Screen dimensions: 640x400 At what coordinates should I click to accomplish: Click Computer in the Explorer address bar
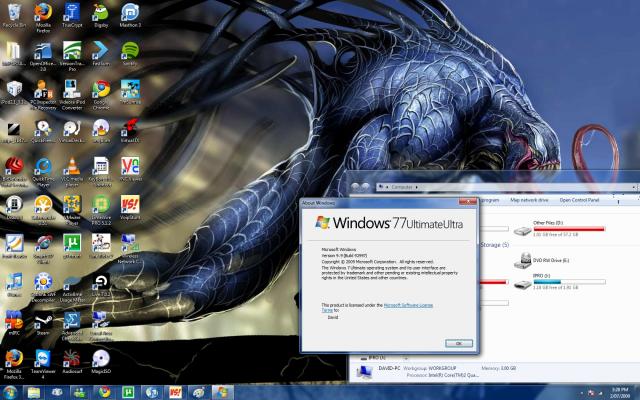pyautogui.click(x=402, y=187)
